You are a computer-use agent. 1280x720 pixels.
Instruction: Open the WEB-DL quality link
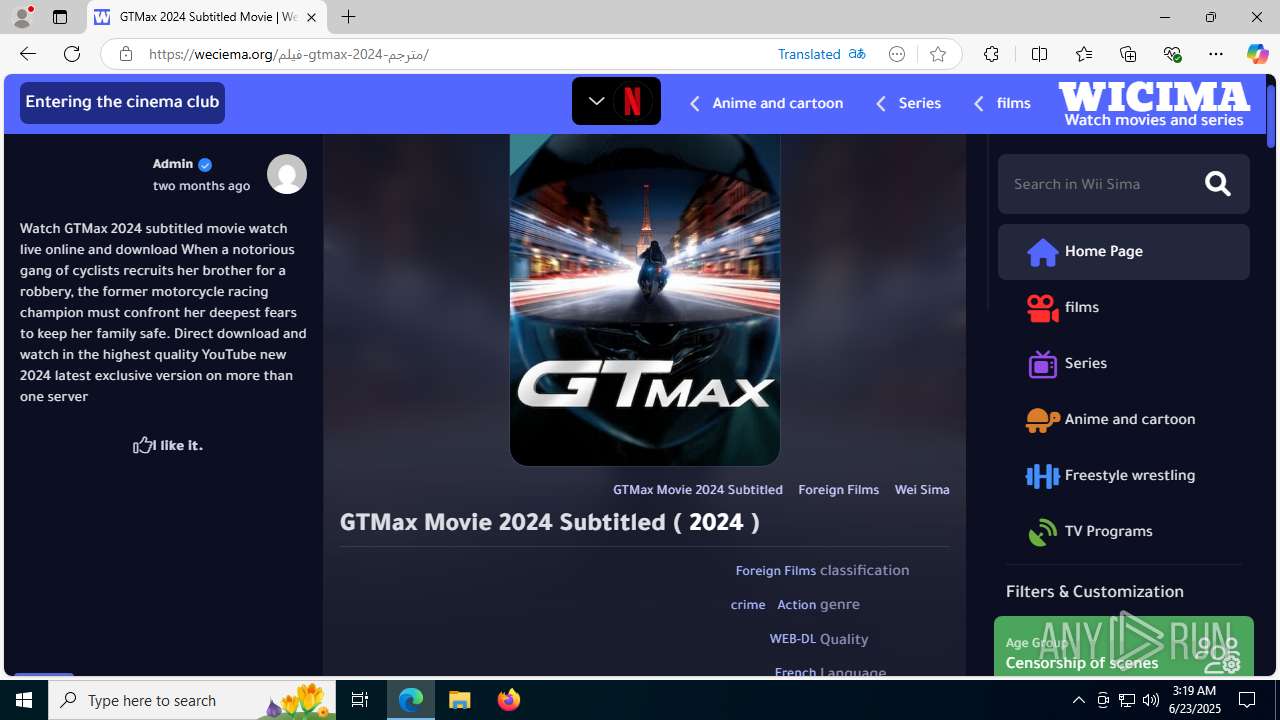(x=793, y=639)
